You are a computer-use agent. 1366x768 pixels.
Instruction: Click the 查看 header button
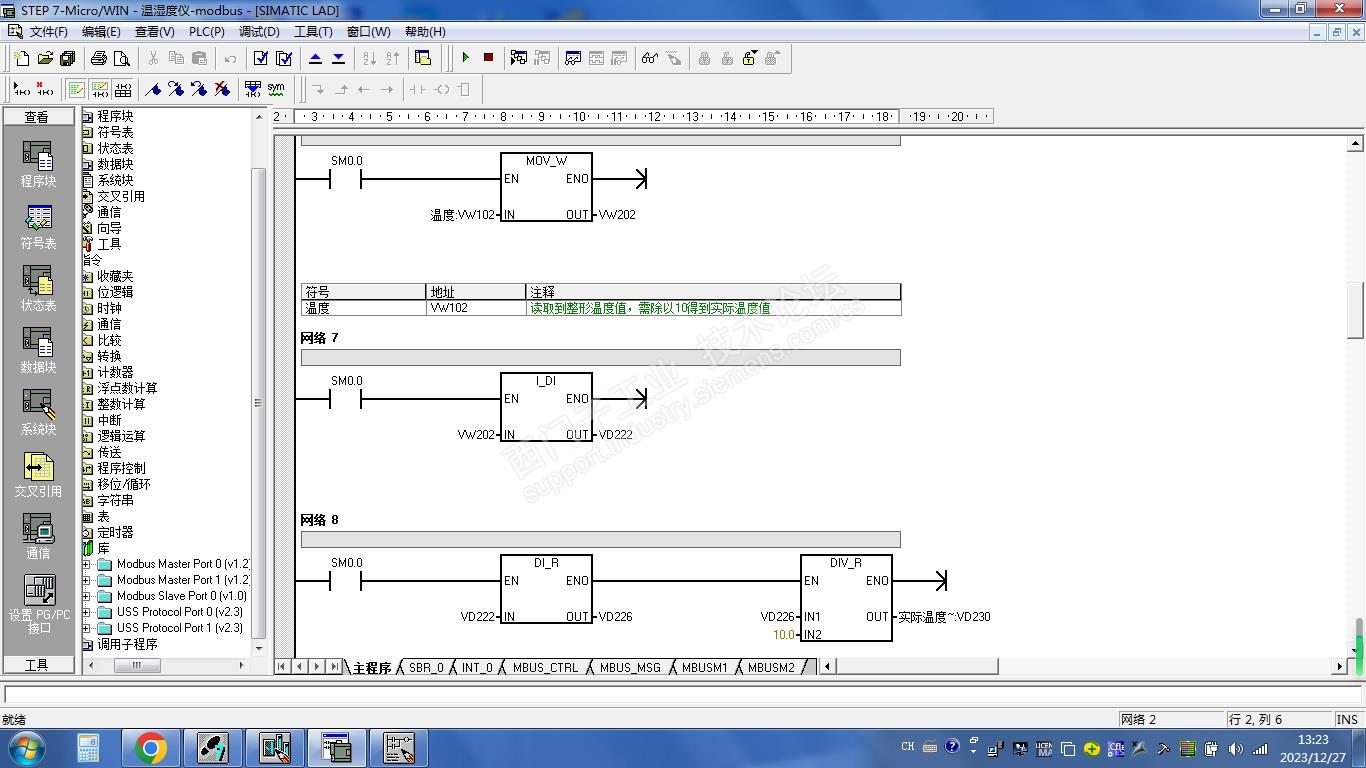pyautogui.click(x=38, y=117)
